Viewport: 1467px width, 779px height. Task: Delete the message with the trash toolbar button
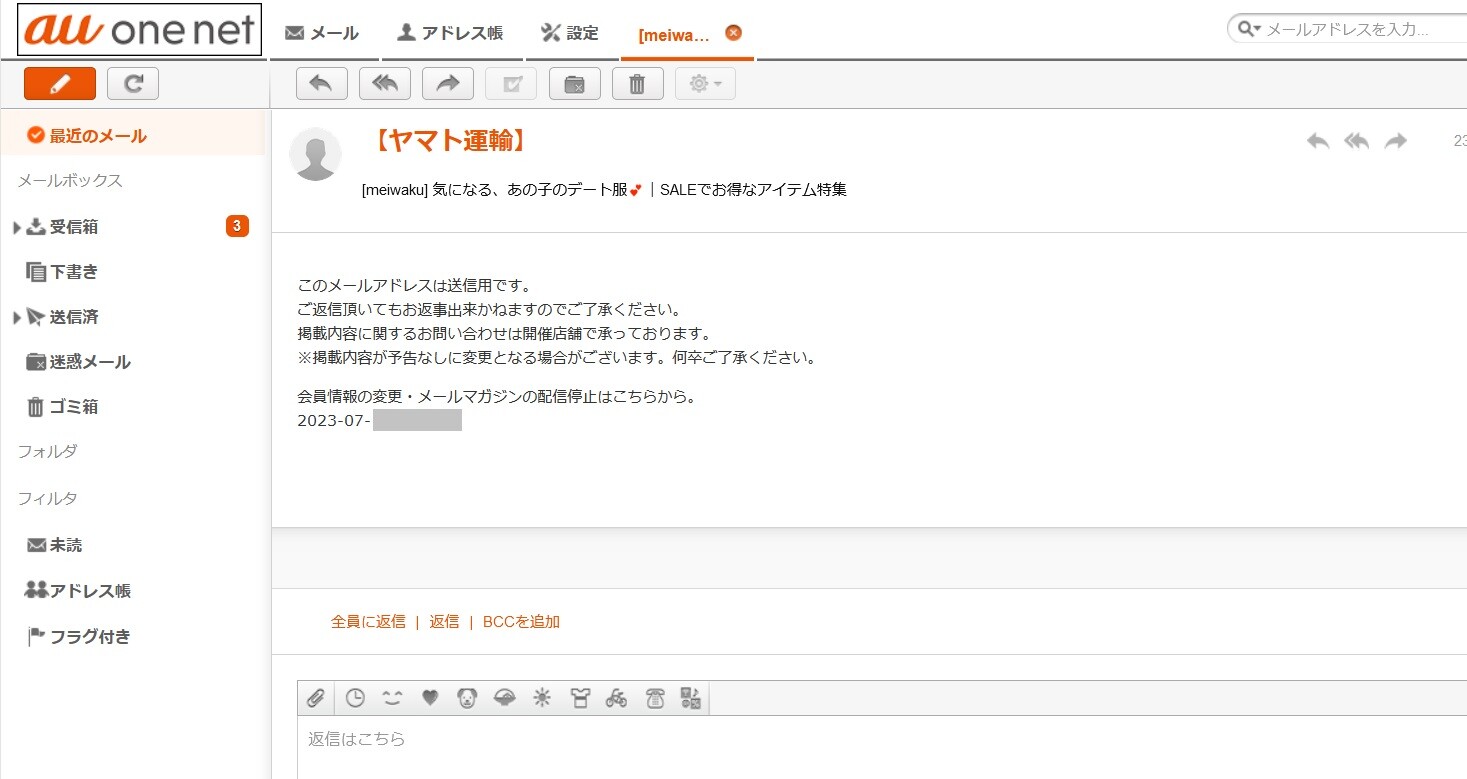[x=638, y=84]
